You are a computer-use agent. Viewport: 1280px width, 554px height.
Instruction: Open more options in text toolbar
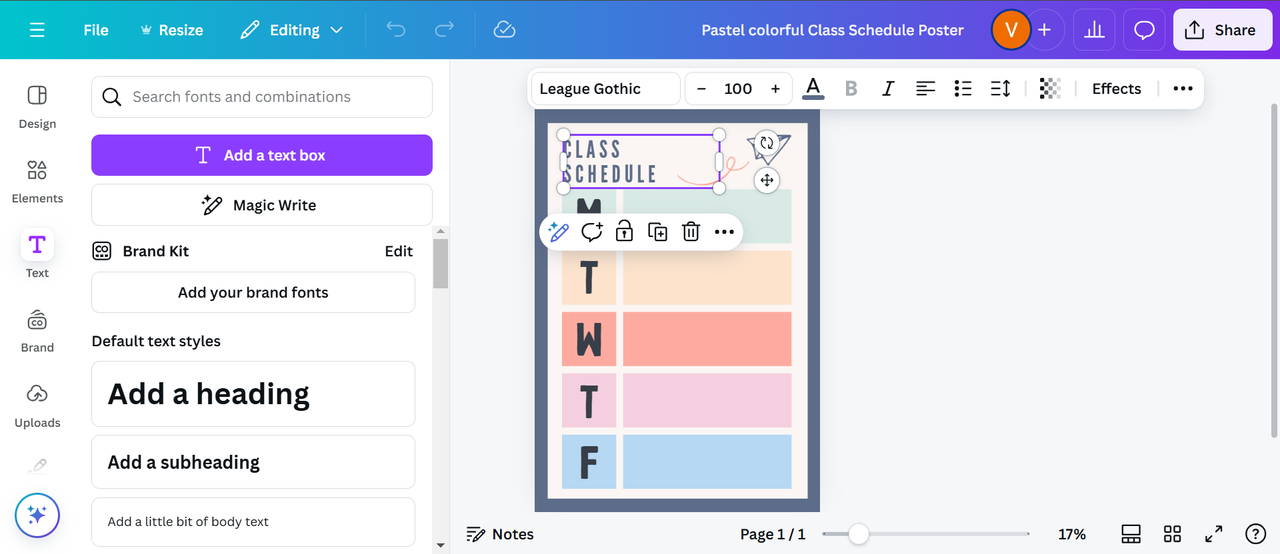click(x=1183, y=88)
